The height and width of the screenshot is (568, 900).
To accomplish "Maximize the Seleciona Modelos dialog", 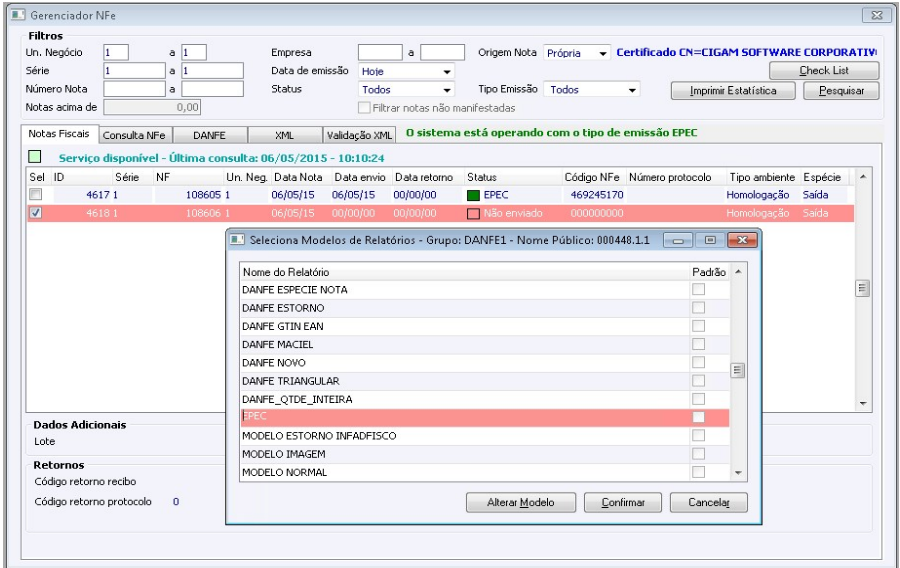I will [708, 241].
